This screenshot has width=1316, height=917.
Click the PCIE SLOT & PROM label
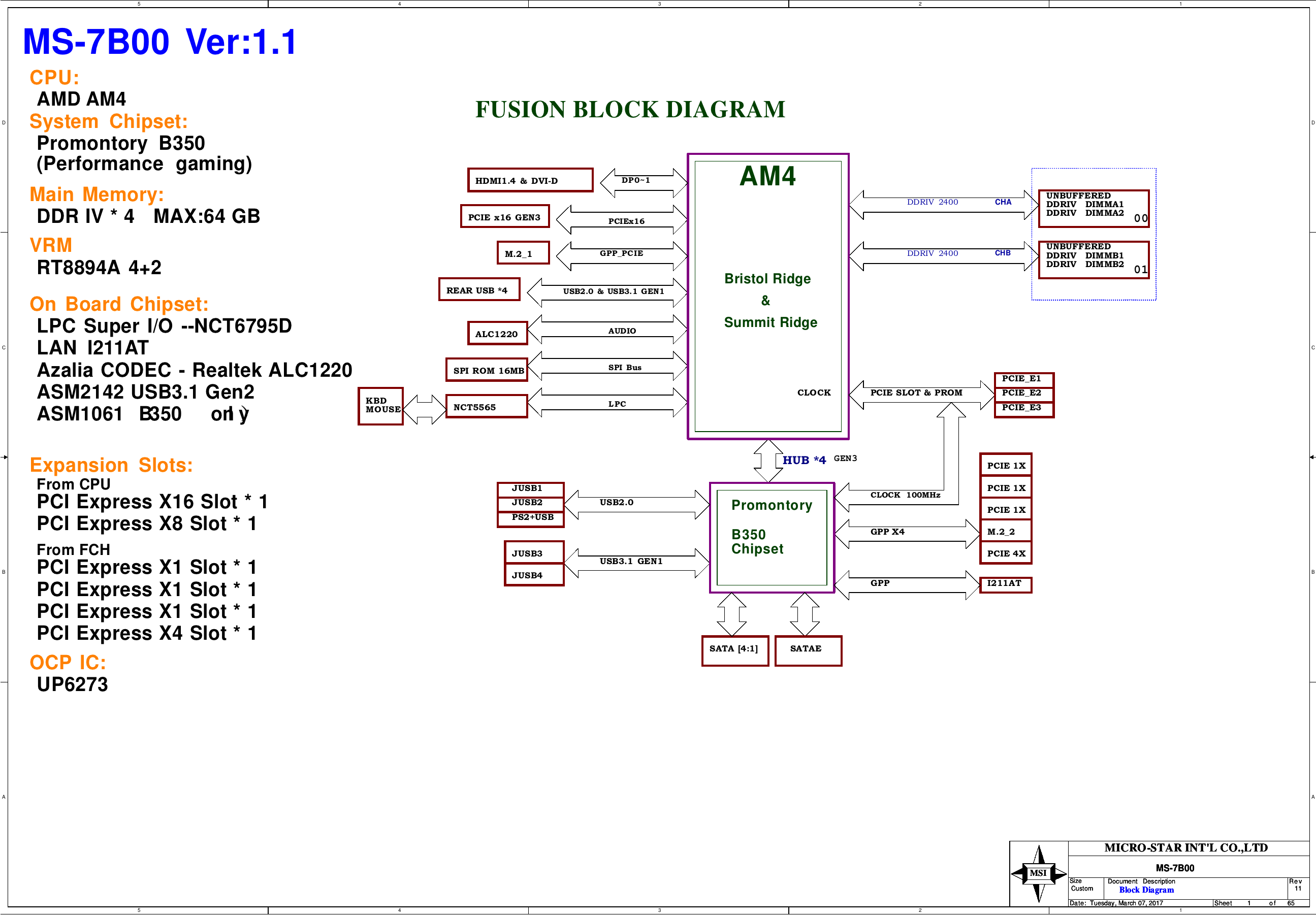tap(916, 392)
